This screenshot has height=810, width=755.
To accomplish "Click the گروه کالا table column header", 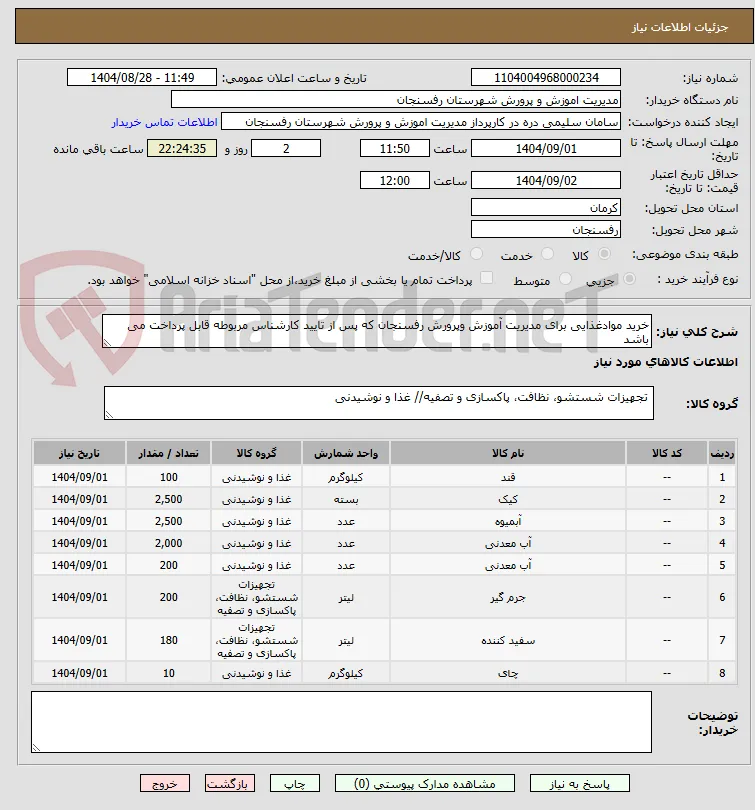I will (x=256, y=453).
